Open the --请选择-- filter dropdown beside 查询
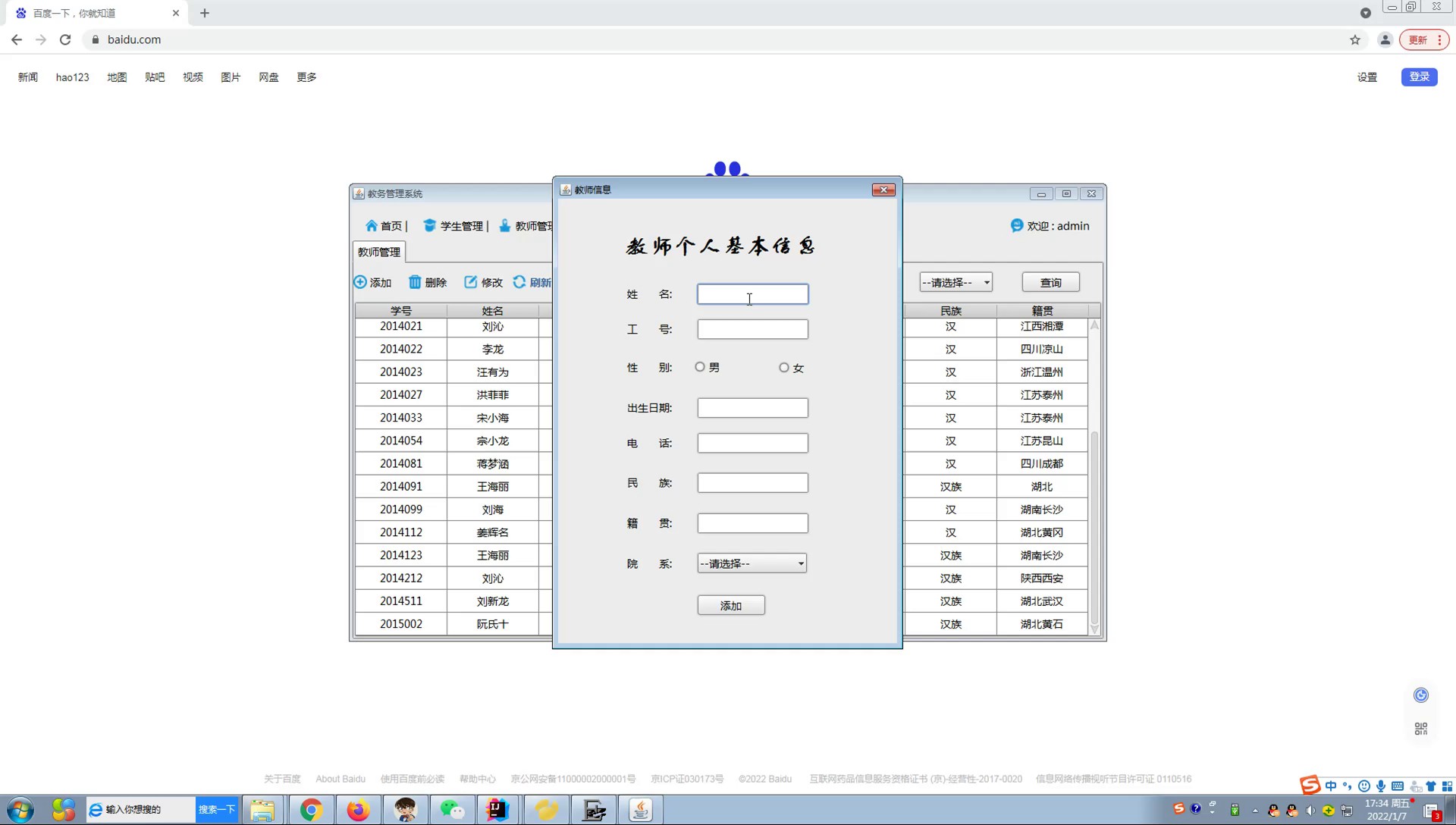Image resolution: width=1456 pixels, height=825 pixels. point(955,282)
